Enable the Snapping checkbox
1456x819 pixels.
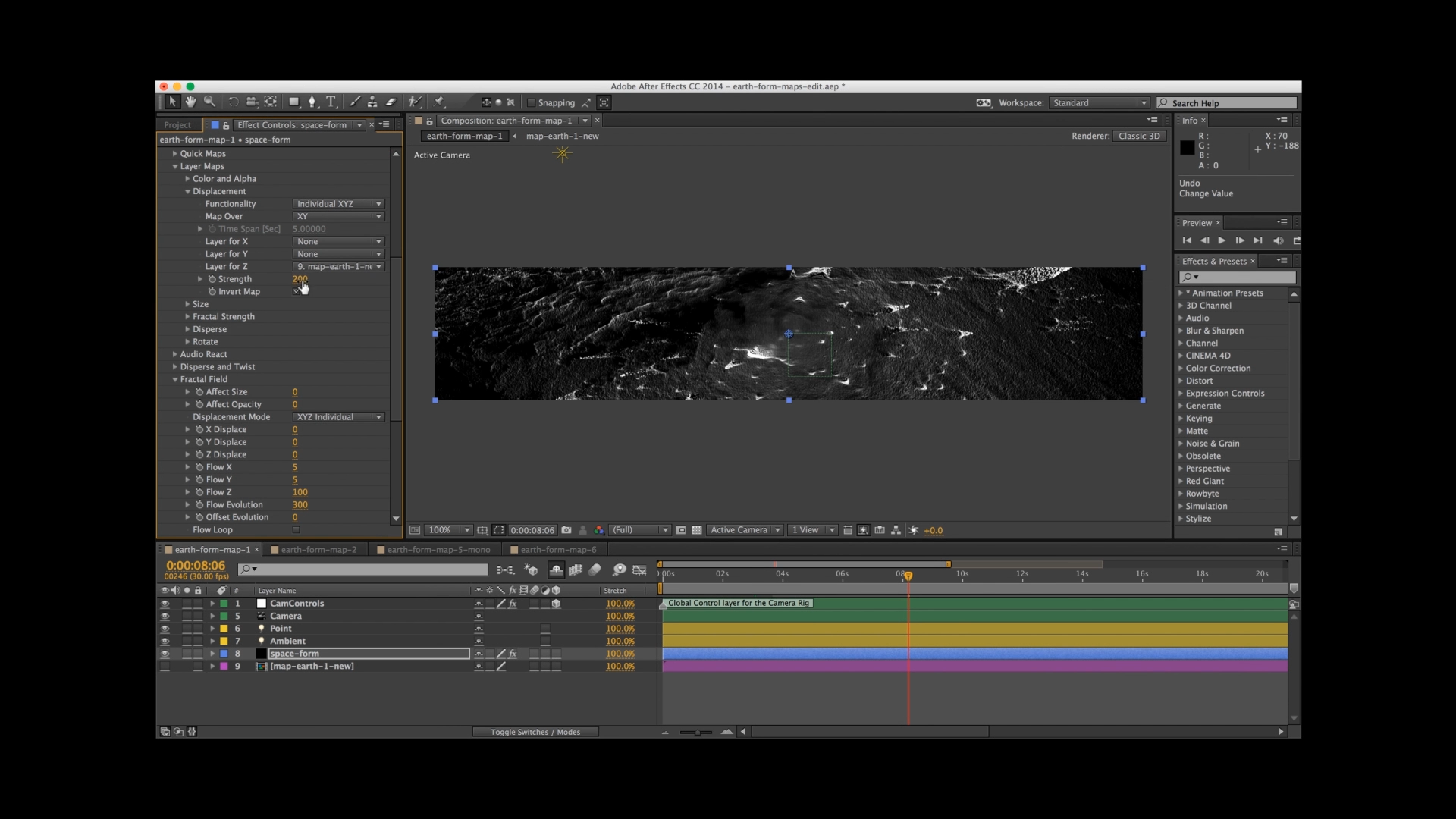(x=531, y=103)
